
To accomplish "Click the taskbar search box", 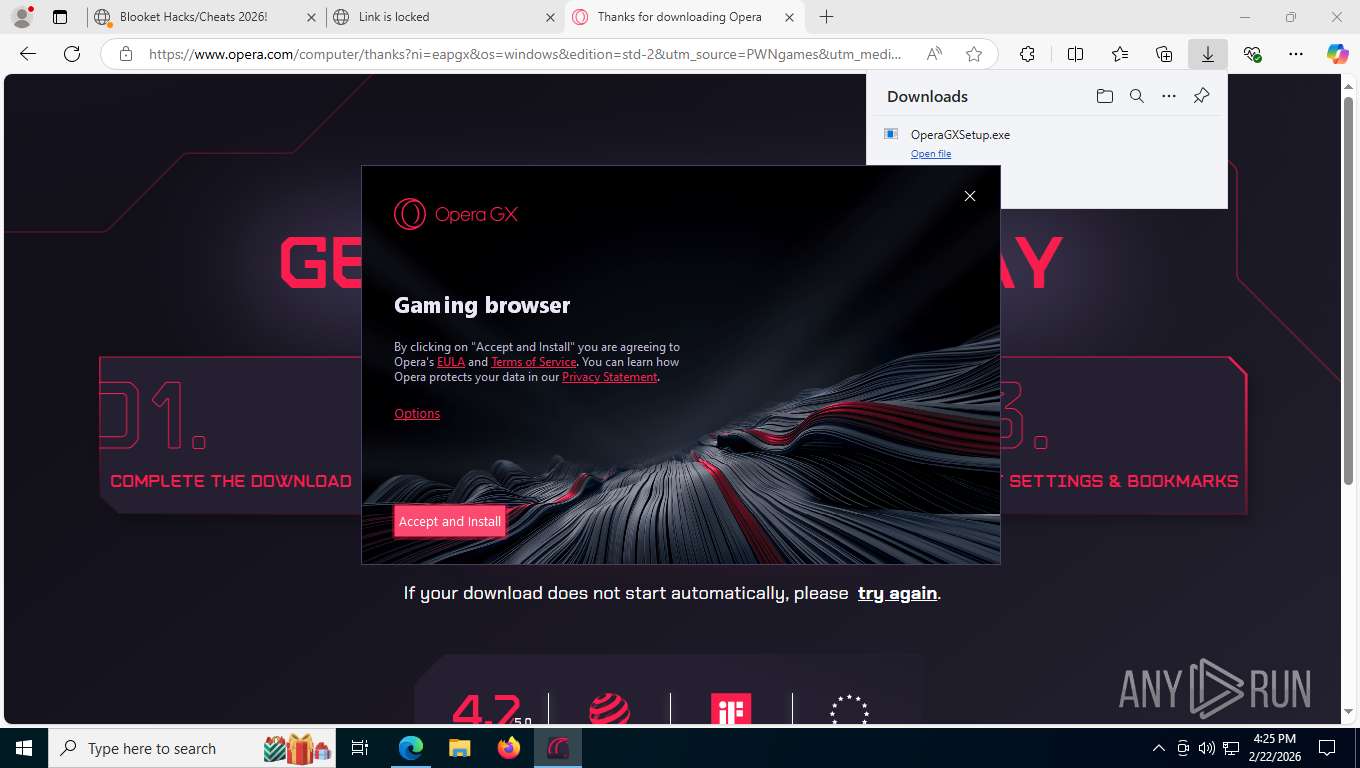I will coord(192,748).
